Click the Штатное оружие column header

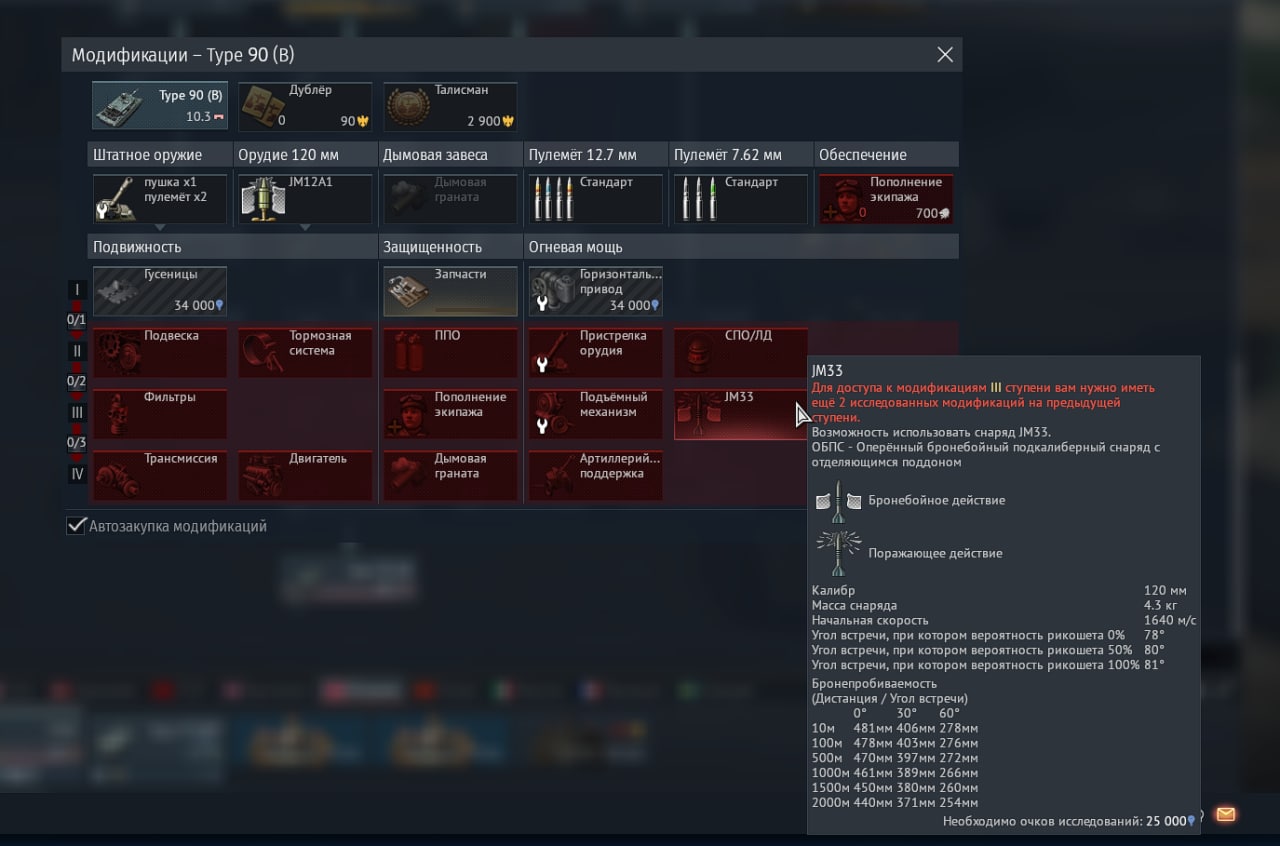point(160,155)
